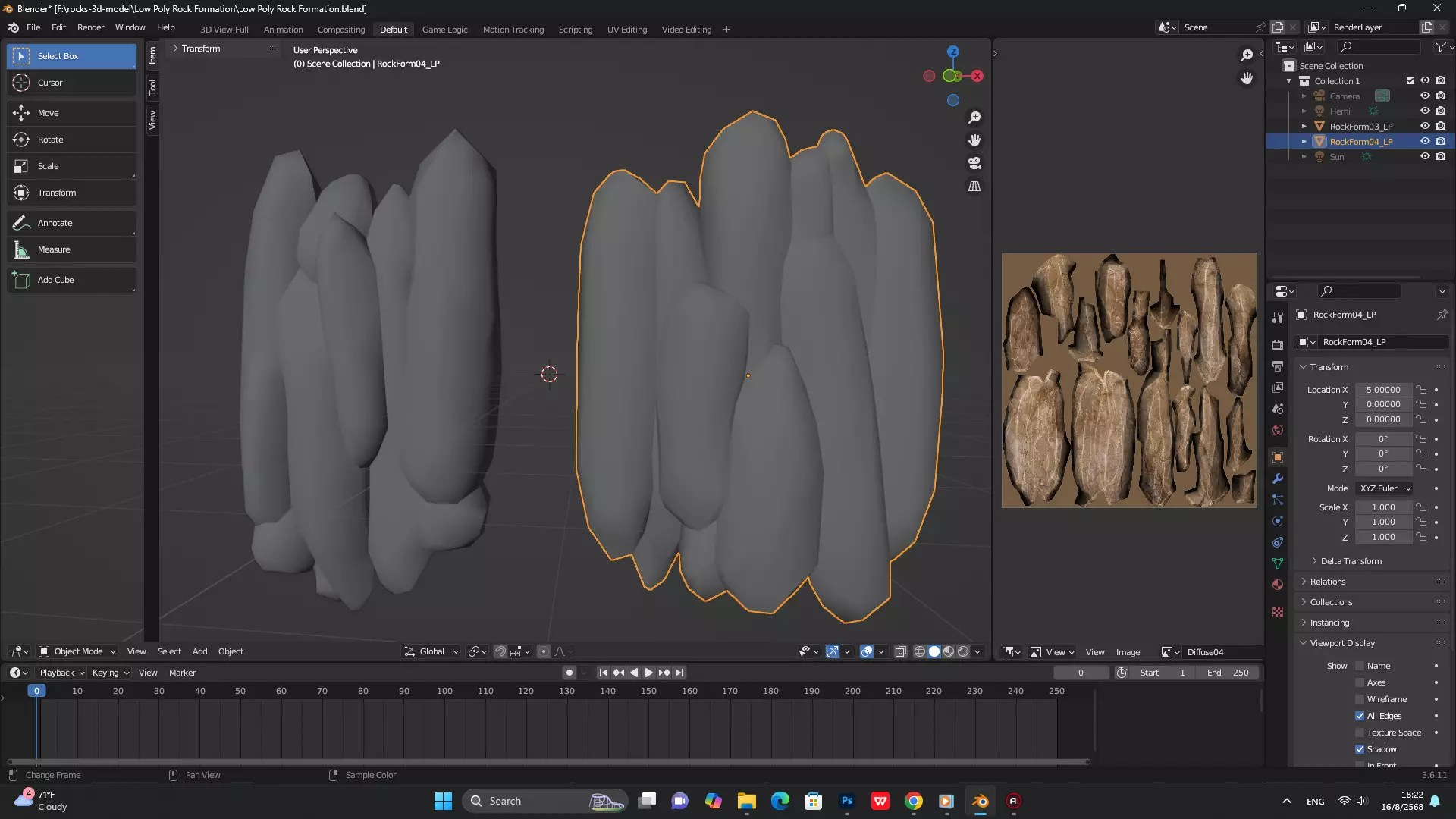Open the Render properties tab
Screen dimensions: 1456x819
coord(1278,344)
